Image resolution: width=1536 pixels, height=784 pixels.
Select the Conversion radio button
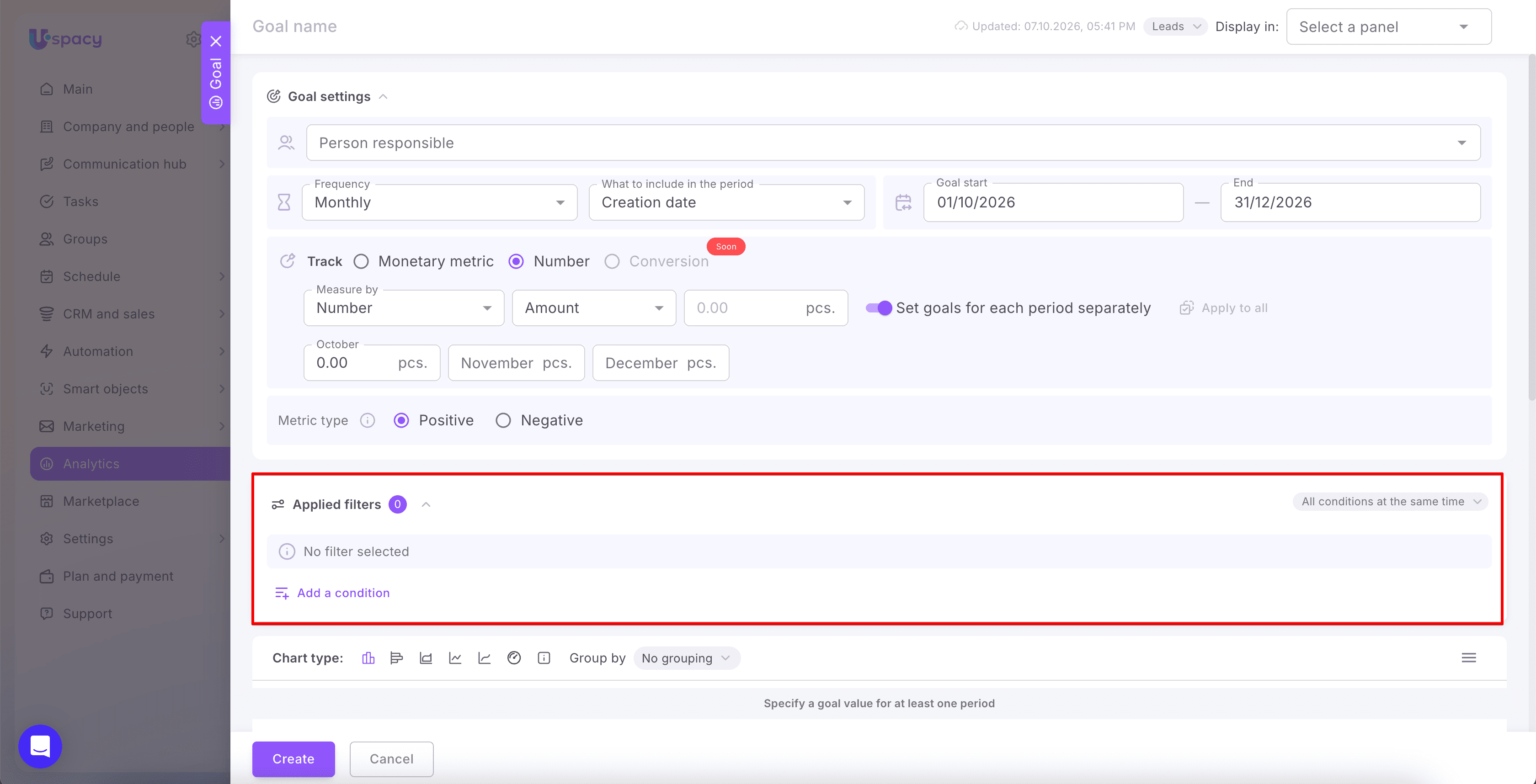pos(612,261)
